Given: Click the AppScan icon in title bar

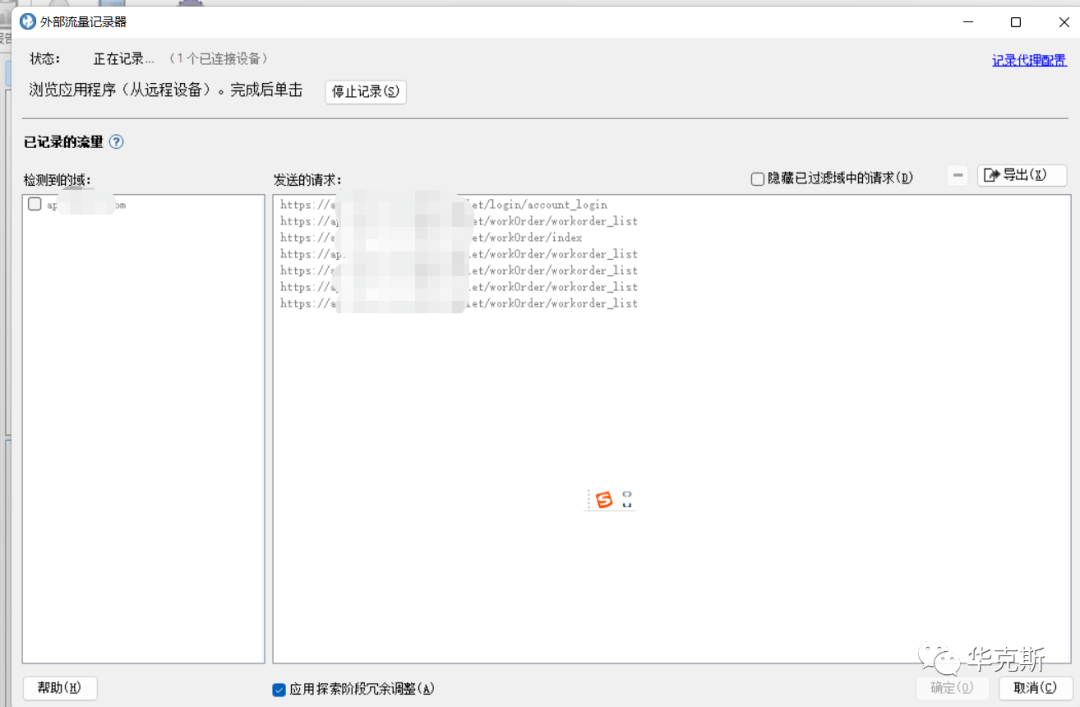Looking at the screenshot, I should (28, 22).
